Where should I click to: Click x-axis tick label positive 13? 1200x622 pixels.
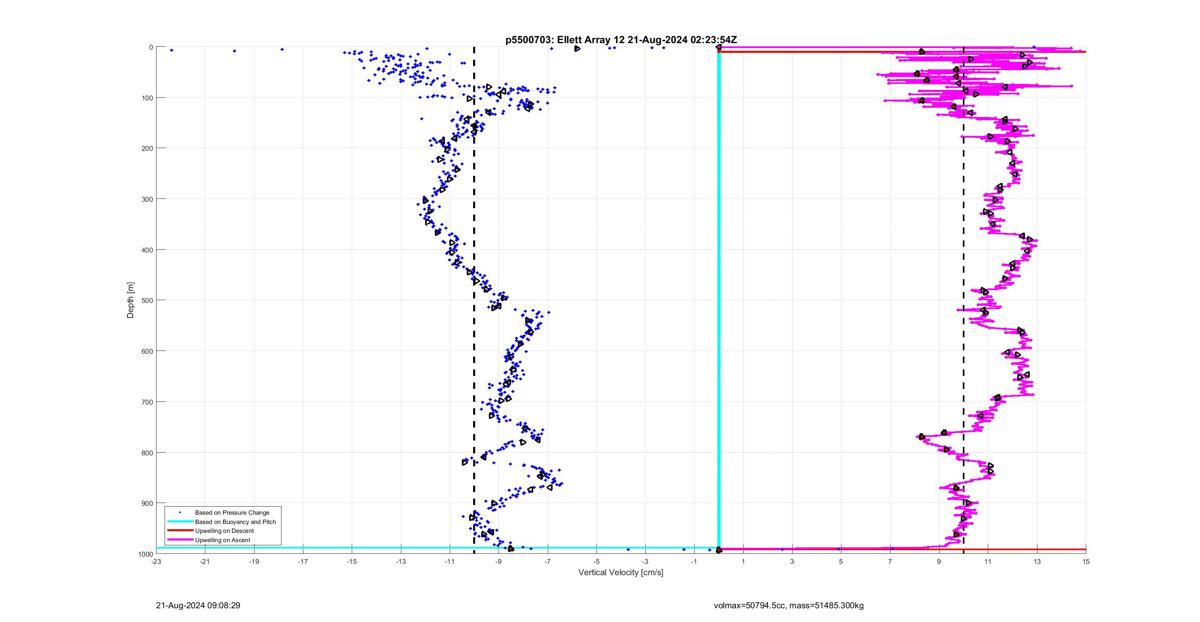[x=1037, y=561]
